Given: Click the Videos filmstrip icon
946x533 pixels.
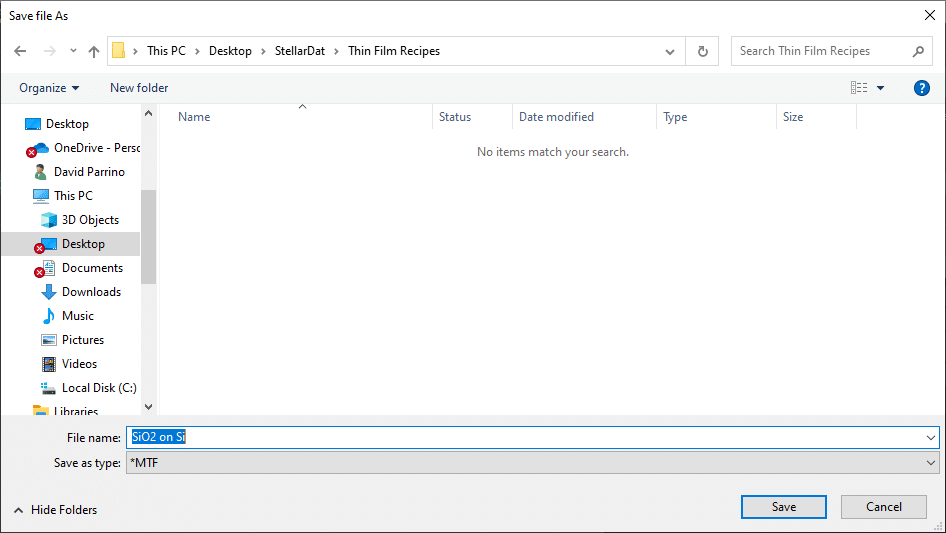Looking at the screenshot, I should (x=49, y=364).
